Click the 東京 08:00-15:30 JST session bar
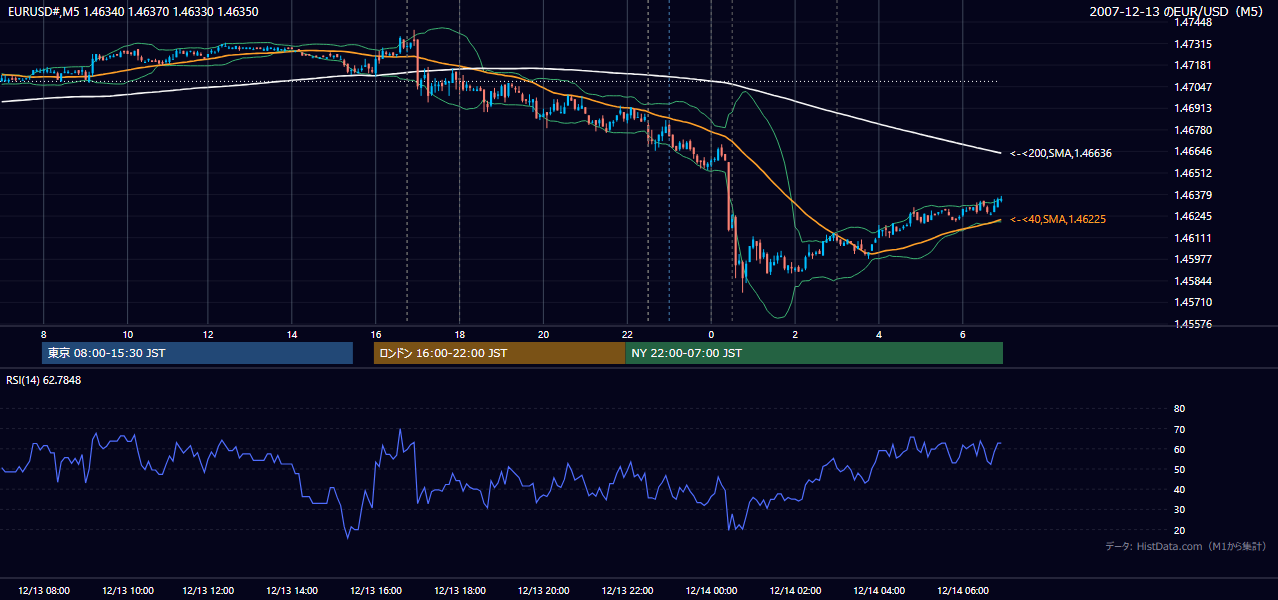 tap(197, 353)
